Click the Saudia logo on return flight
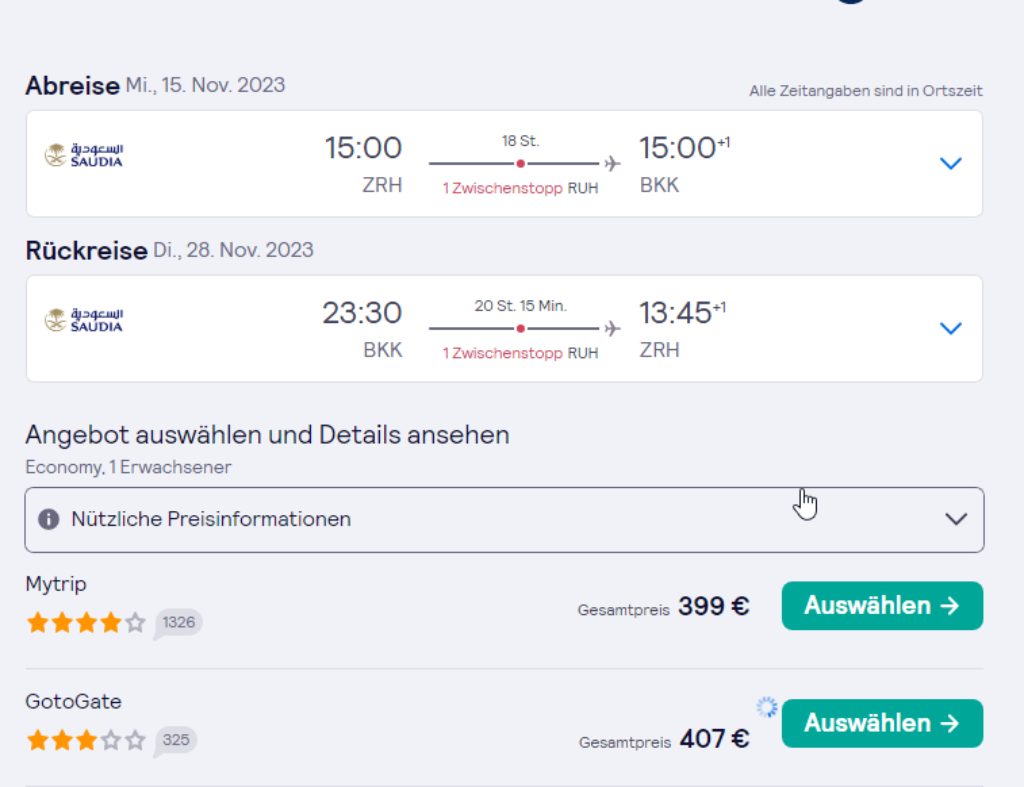 click(84, 320)
